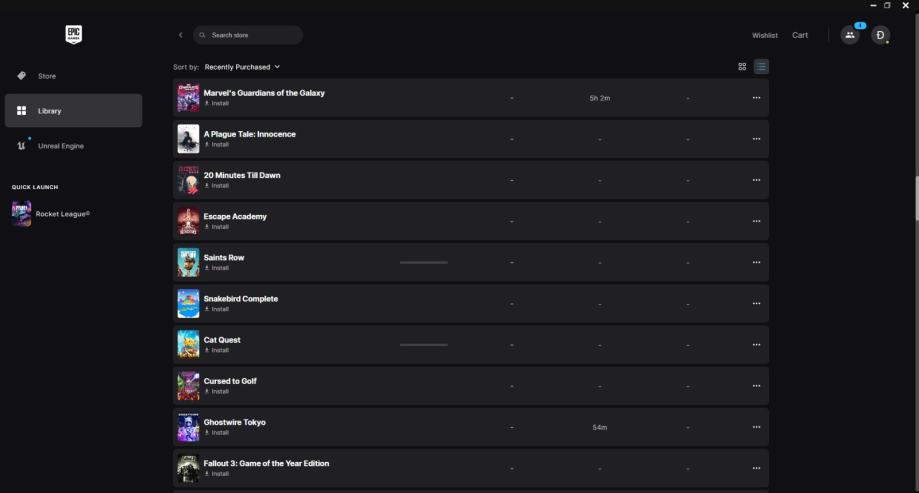Switch to list view layout
Viewport: 919px width, 493px height.
(761, 67)
